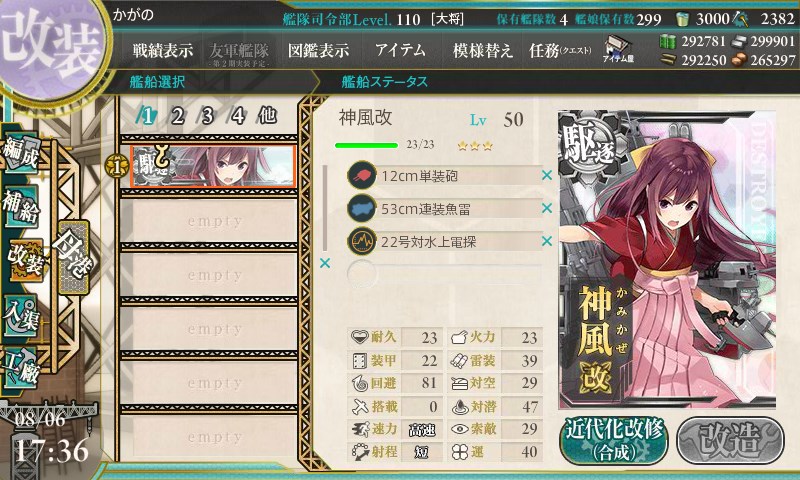The width and height of the screenshot is (800, 480).
Task: Switch to the 他 other ships tab
Action: point(267,116)
